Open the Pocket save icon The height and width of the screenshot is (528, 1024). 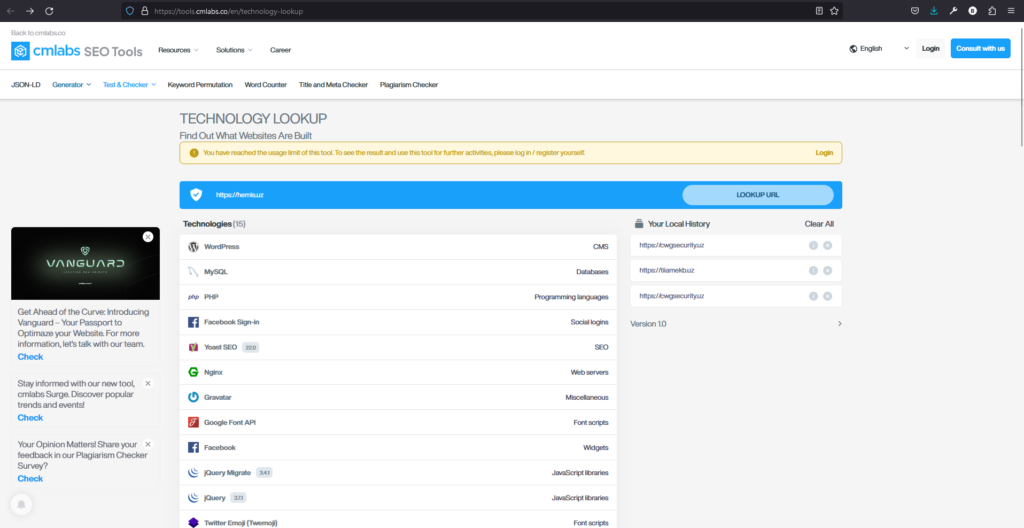tap(915, 11)
